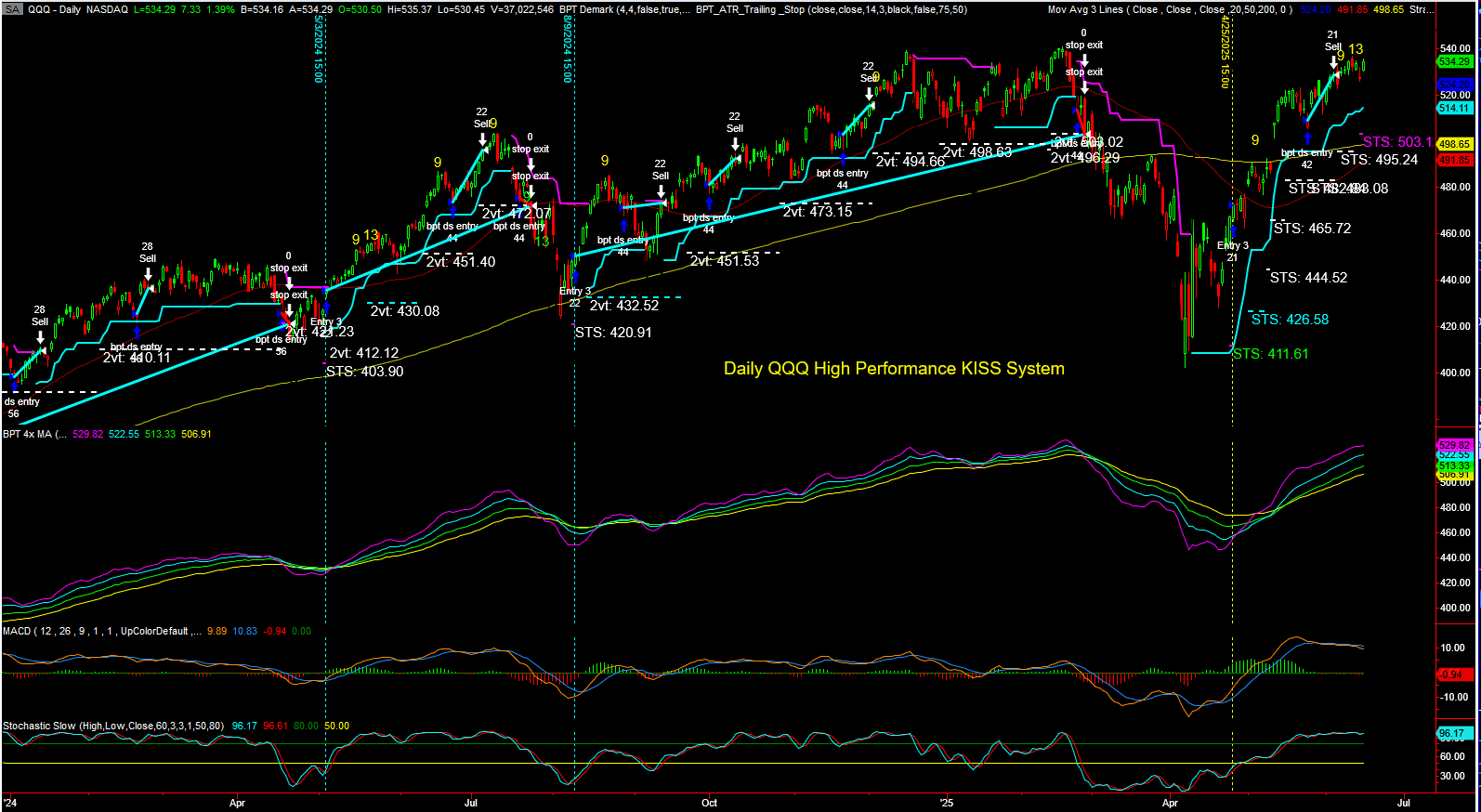The image size is (1481, 812).
Task: Select the BPT_ATR_Trailing_Stop study label
Action: (x=832, y=9)
